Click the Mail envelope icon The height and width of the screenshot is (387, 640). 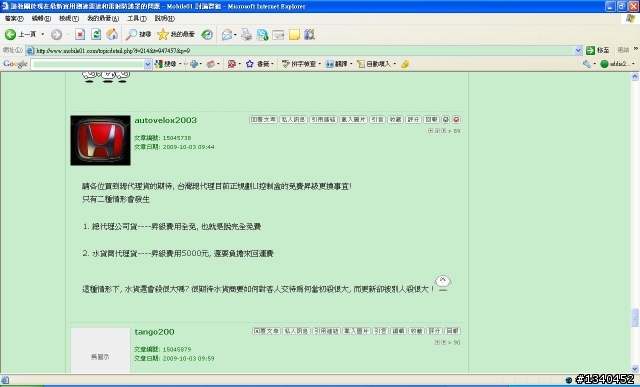[227, 35]
